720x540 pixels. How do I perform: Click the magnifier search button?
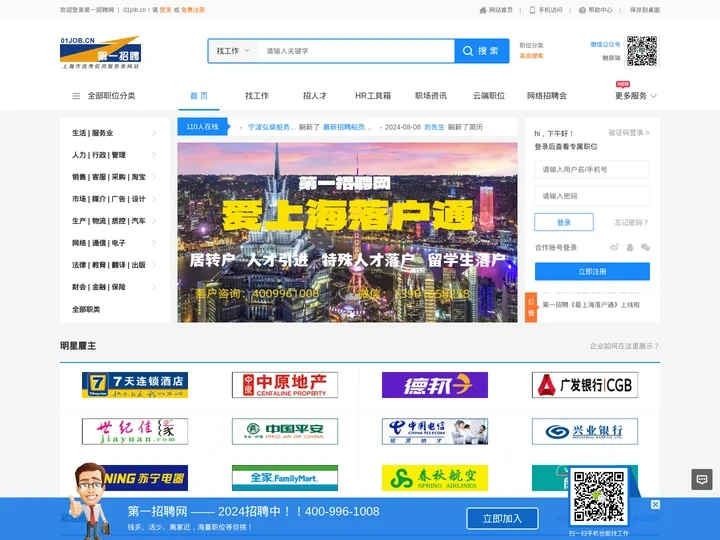[x=482, y=51]
